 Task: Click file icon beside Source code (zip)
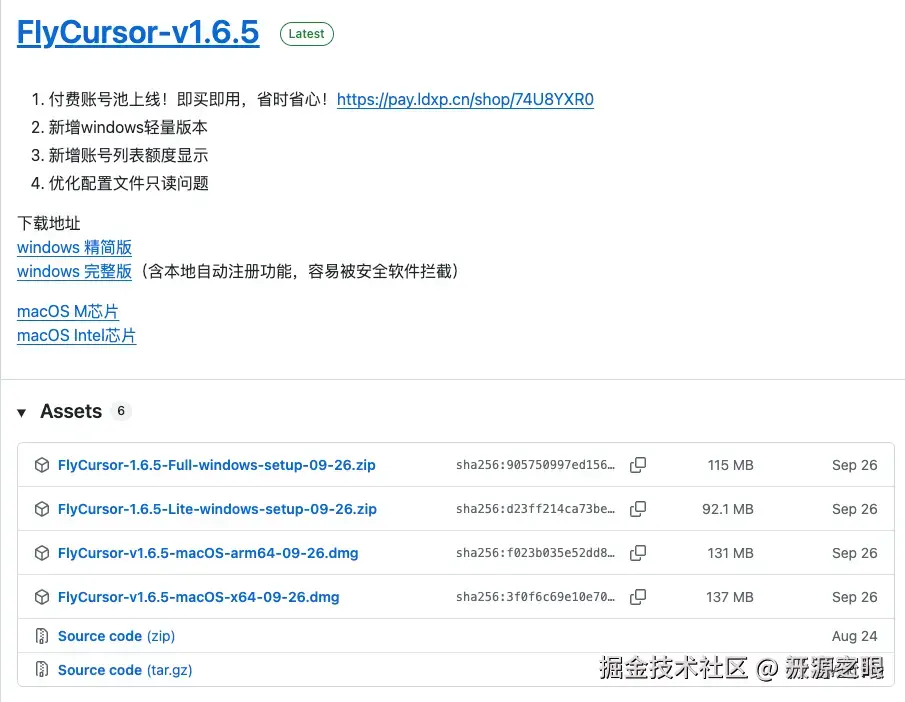coord(41,635)
